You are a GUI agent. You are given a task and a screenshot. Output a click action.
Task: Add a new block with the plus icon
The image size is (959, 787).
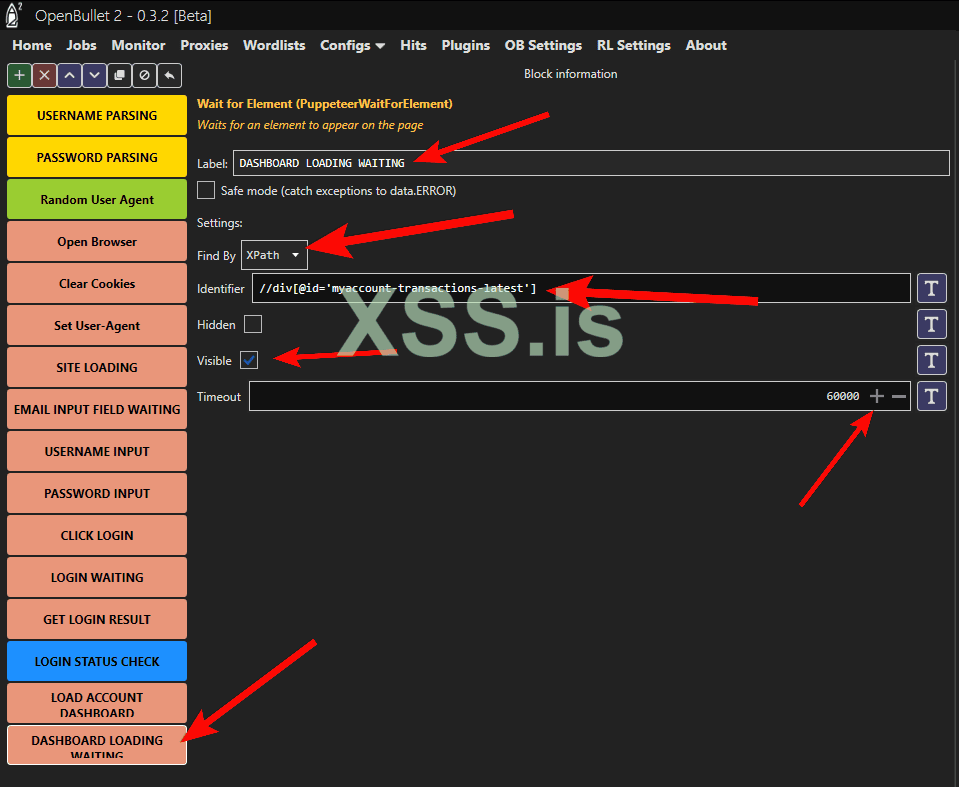tap(20, 76)
